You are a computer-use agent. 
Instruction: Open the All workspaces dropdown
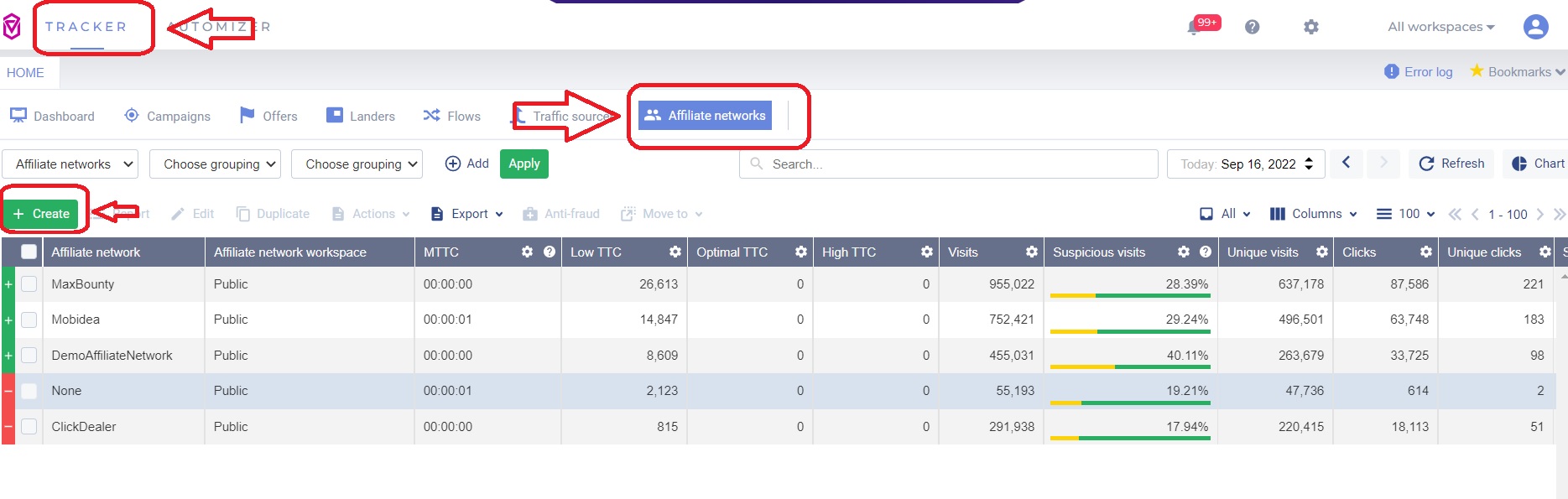pyautogui.click(x=1441, y=27)
